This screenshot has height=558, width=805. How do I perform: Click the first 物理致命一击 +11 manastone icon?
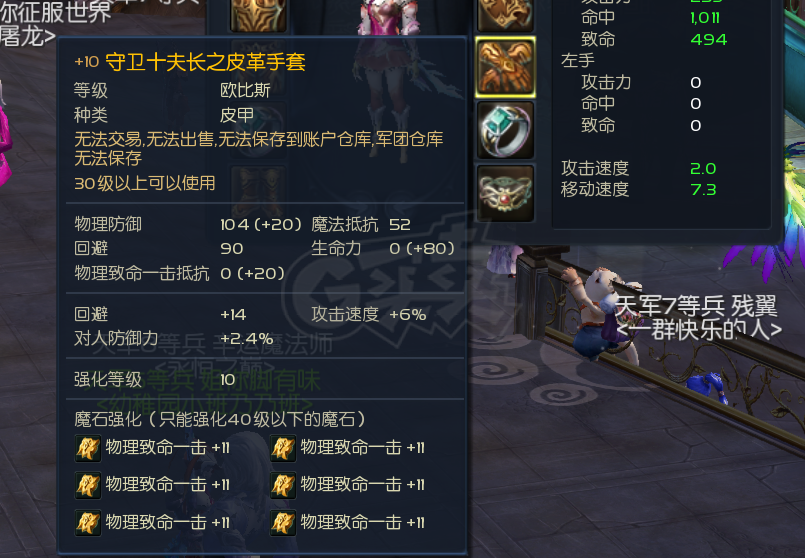(88, 448)
